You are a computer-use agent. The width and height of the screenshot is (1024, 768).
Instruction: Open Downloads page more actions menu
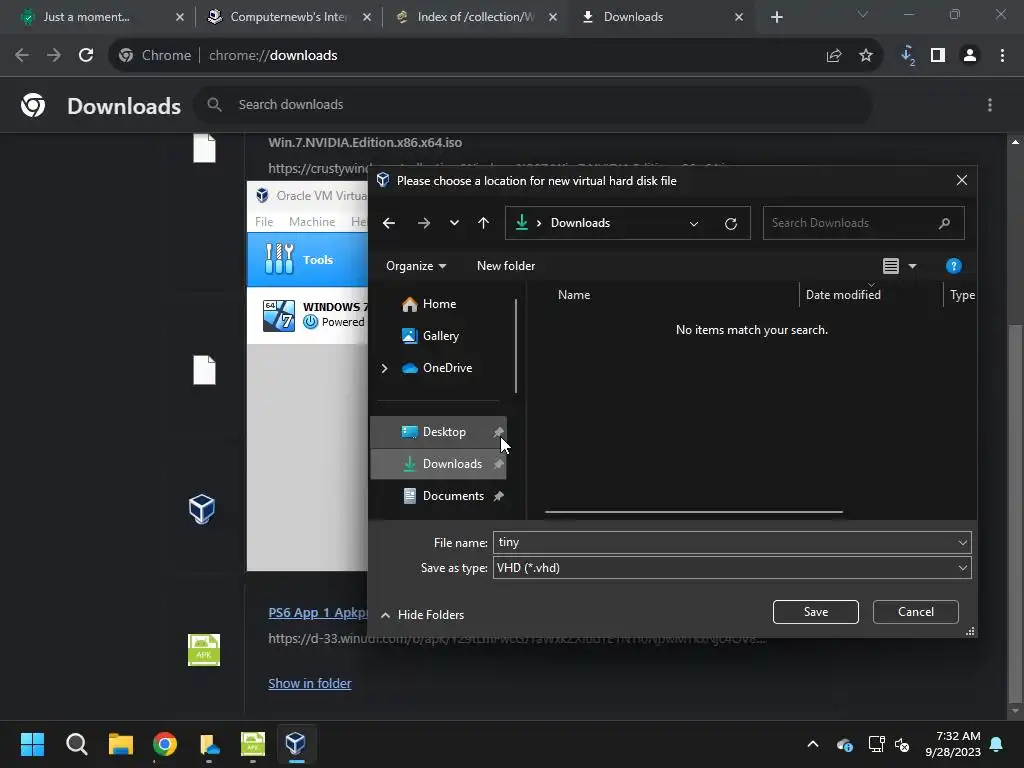click(990, 104)
